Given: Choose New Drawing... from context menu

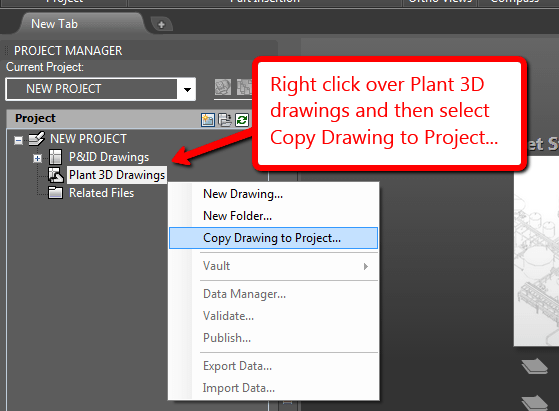Looking at the screenshot, I should [x=273, y=194].
